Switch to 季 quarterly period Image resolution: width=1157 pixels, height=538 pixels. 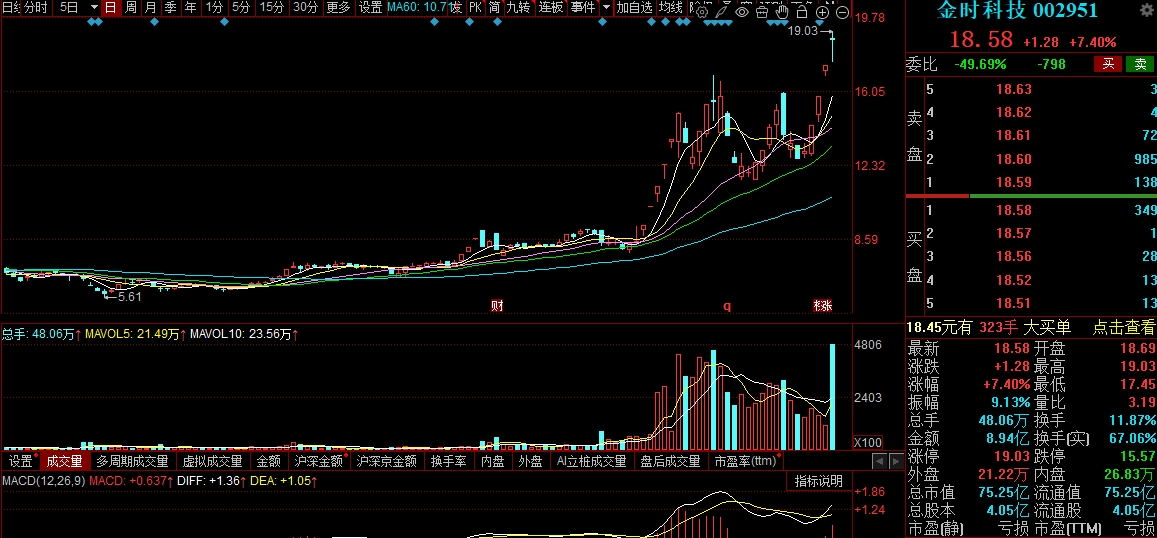pos(170,8)
